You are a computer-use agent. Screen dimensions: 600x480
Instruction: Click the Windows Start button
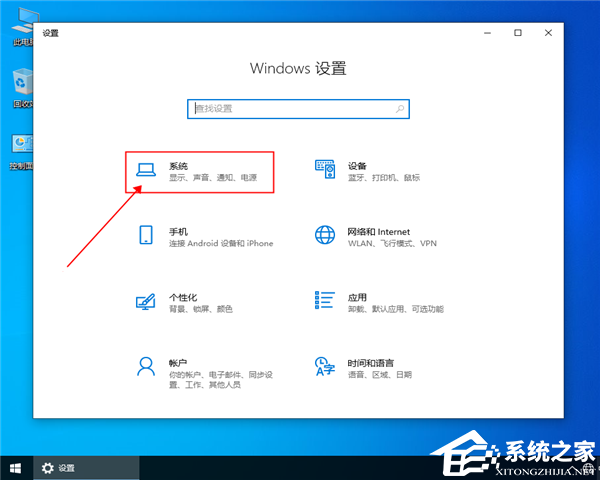[x=15, y=468]
